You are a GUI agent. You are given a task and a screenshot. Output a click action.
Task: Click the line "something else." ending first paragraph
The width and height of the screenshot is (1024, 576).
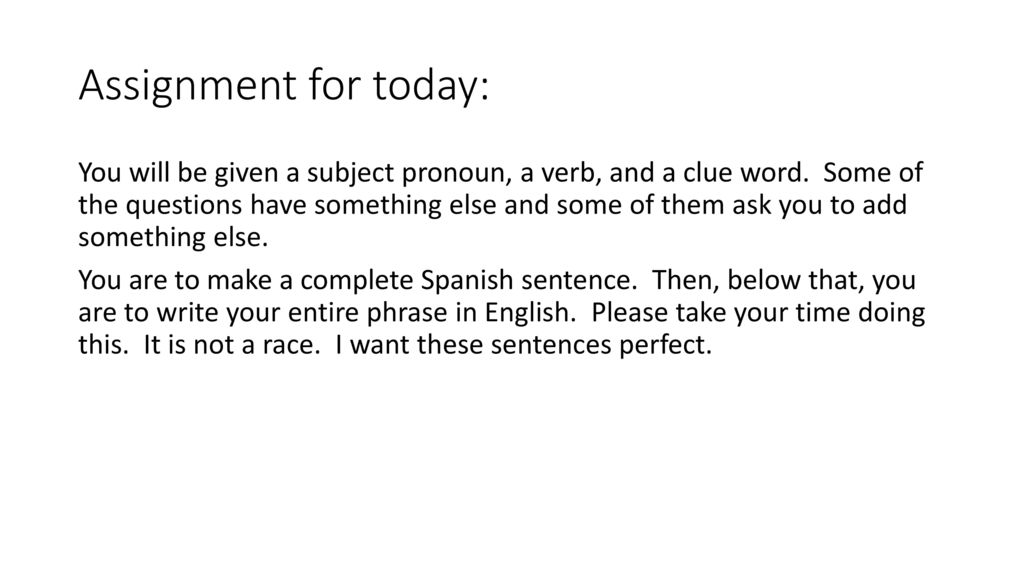(x=173, y=238)
